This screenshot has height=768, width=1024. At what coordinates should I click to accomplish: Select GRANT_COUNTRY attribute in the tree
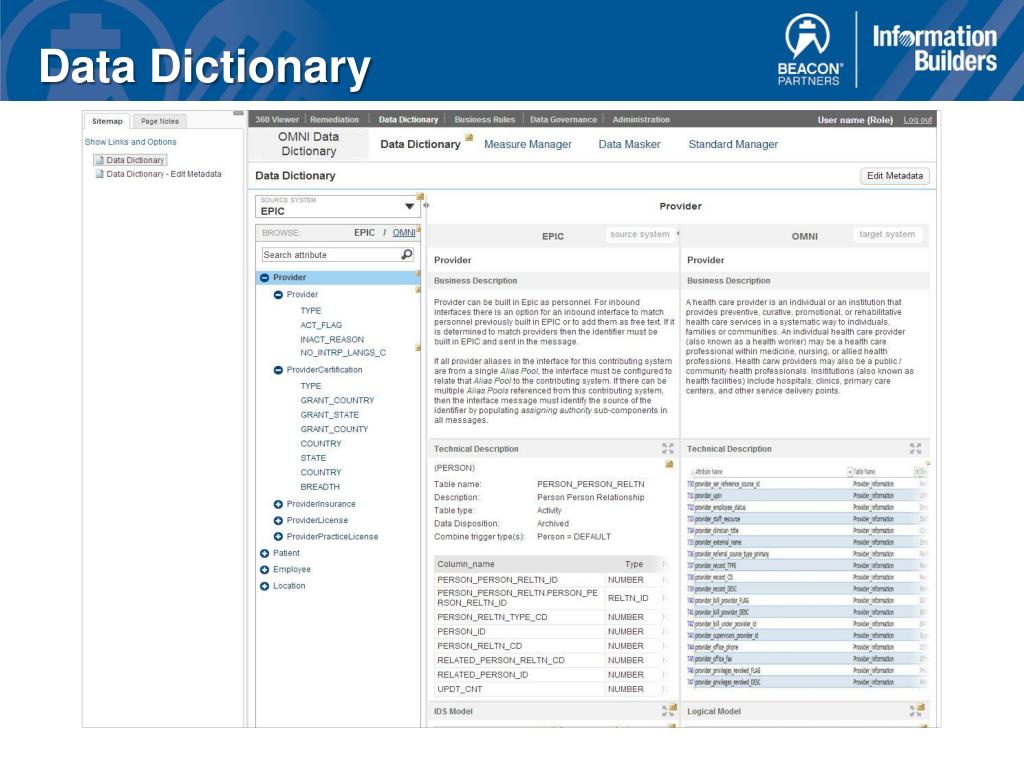click(337, 400)
